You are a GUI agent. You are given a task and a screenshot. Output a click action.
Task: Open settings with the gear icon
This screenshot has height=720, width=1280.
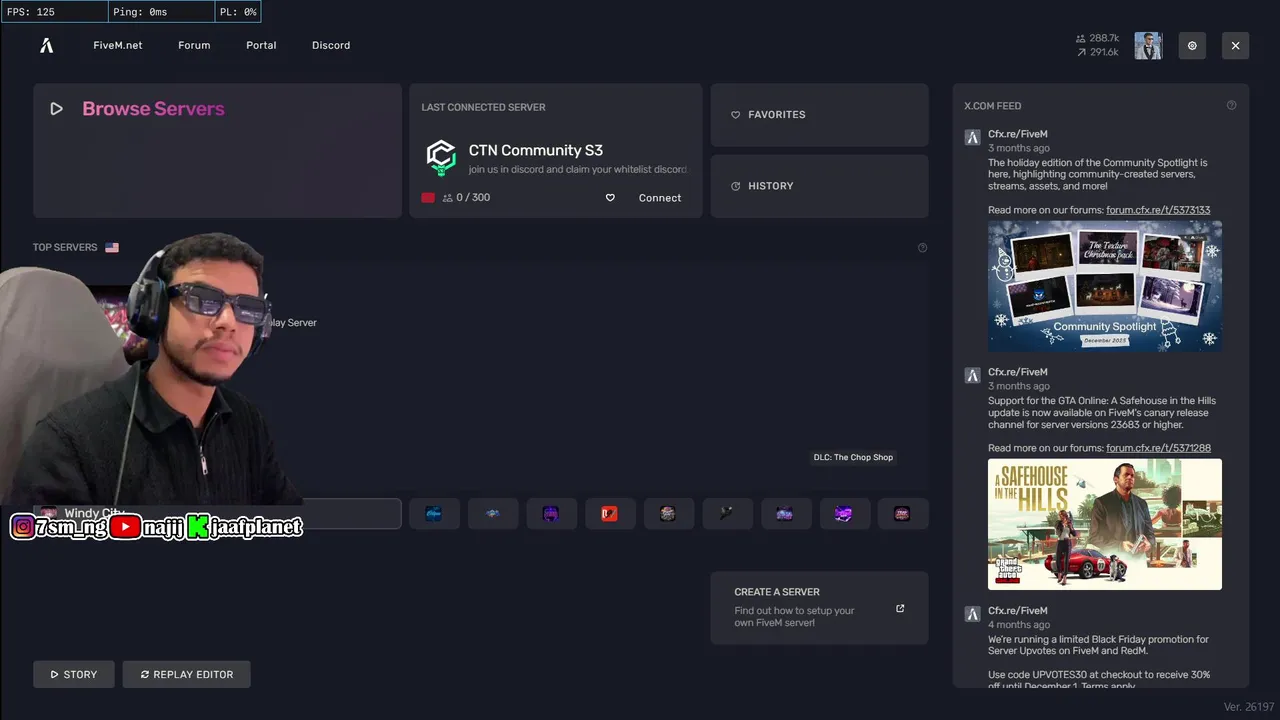[1192, 45]
